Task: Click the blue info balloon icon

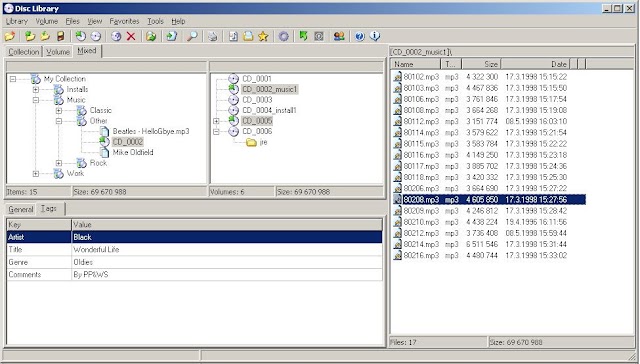Action: (x=375, y=36)
